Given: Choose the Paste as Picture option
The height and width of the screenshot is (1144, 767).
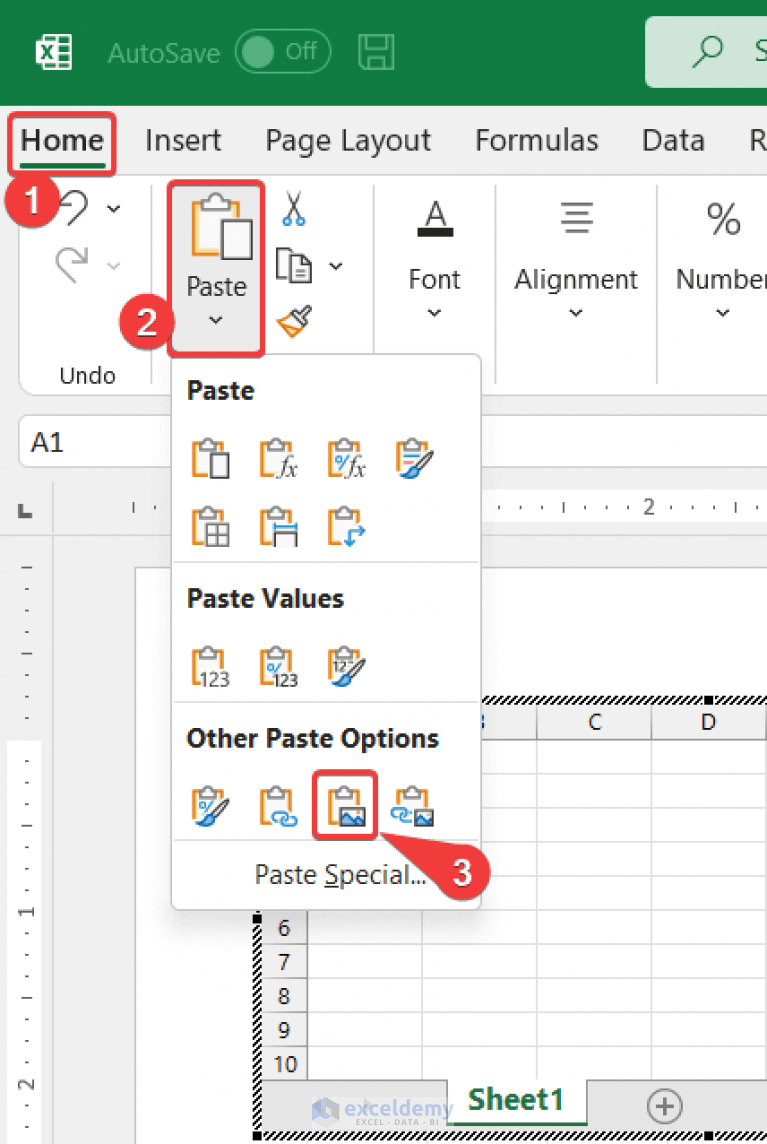Looking at the screenshot, I should (345, 805).
